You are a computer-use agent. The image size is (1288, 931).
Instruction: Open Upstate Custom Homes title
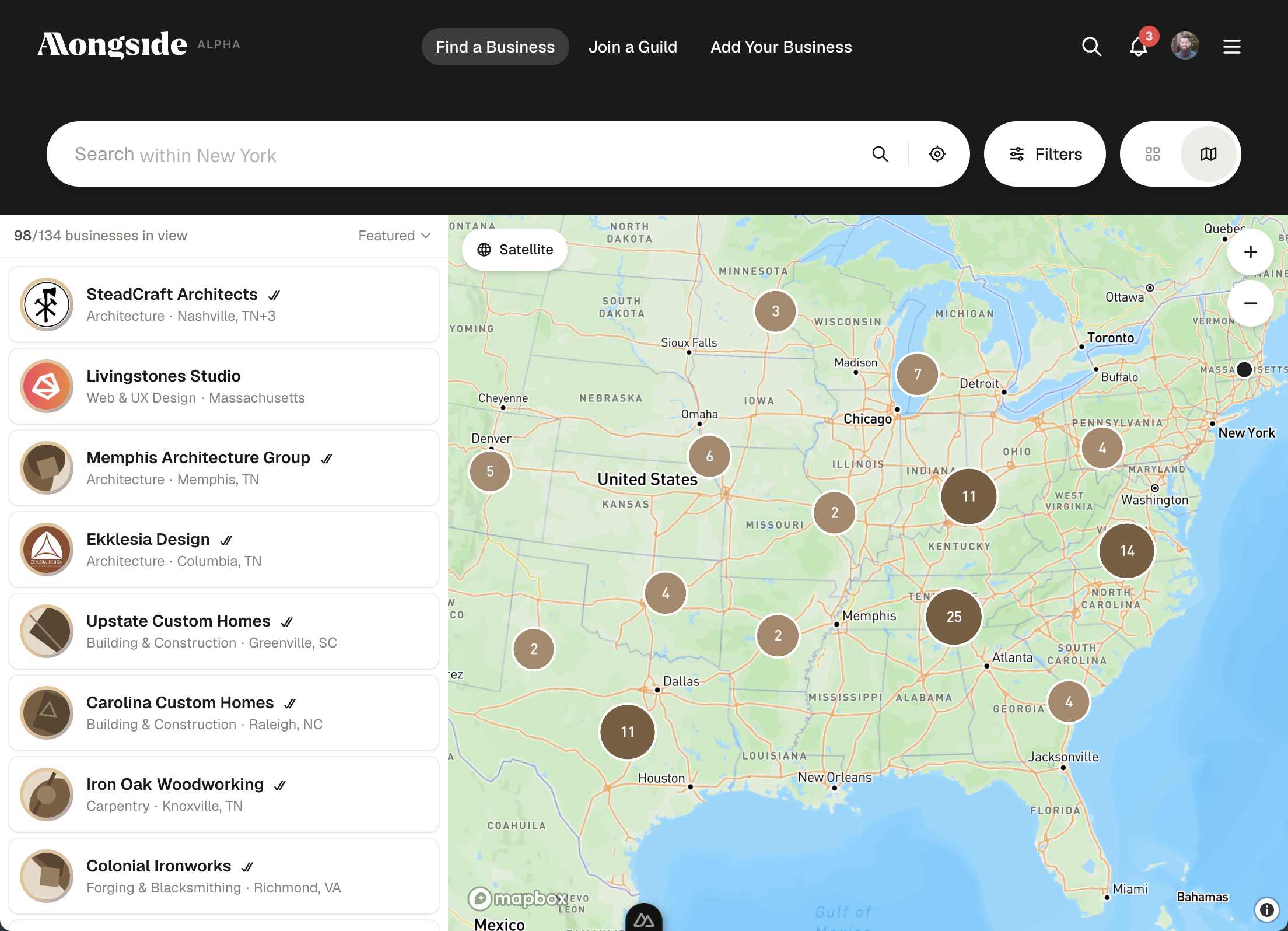tap(178, 621)
